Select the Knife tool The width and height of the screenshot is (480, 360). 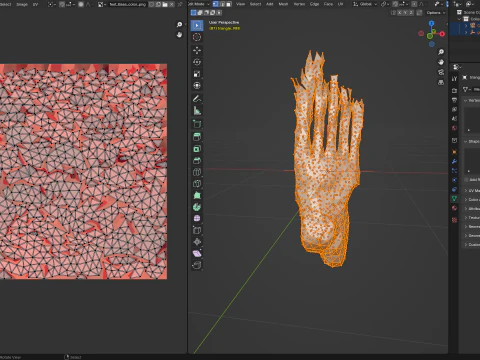pyautogui.click(x=197, y=184)
